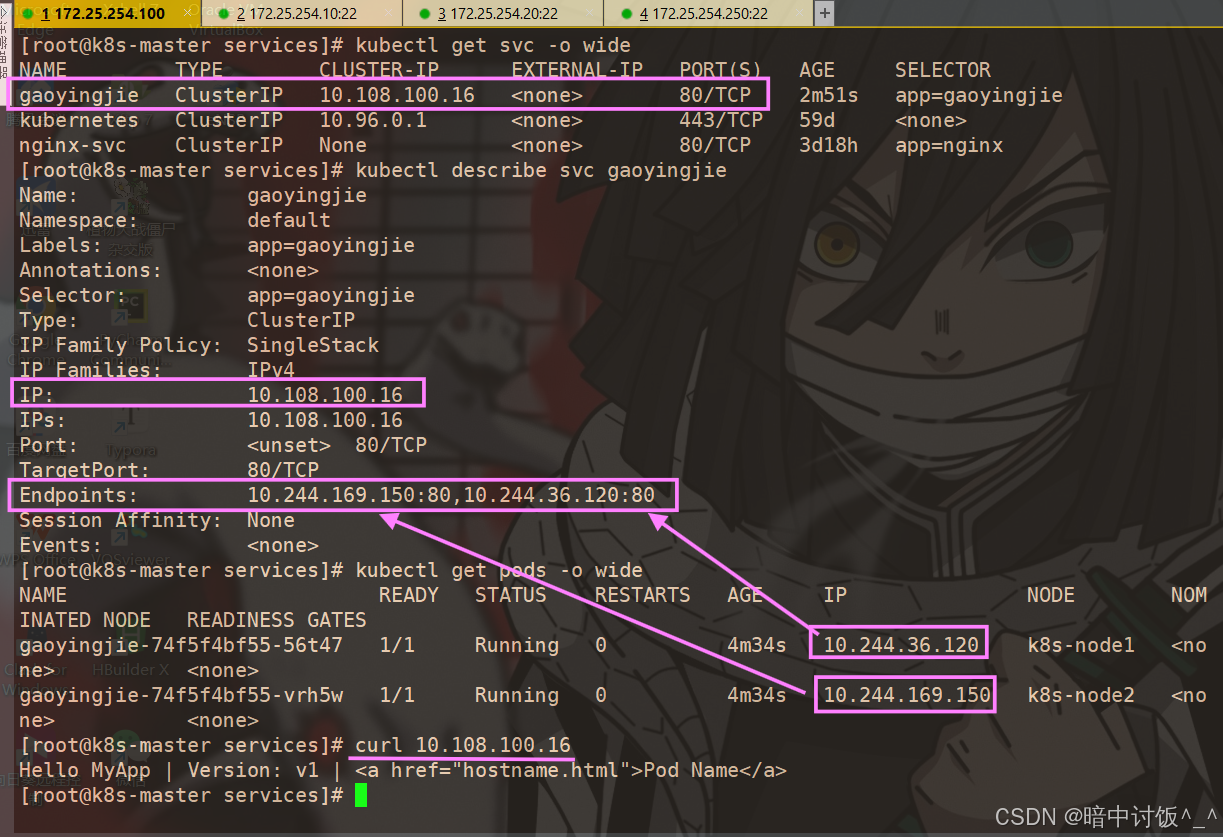Click endpoint 10.244.169.150:80
The height and width of the screenshot is (837, 1223).
pyautogui.click(x=349, y=495)
